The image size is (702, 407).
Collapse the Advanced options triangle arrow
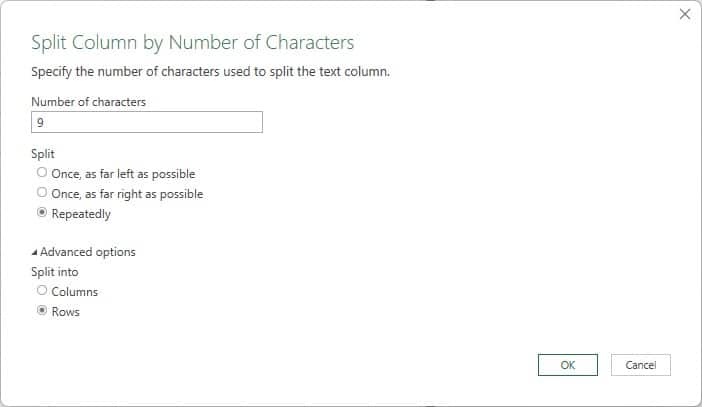(x=35, y=252)
